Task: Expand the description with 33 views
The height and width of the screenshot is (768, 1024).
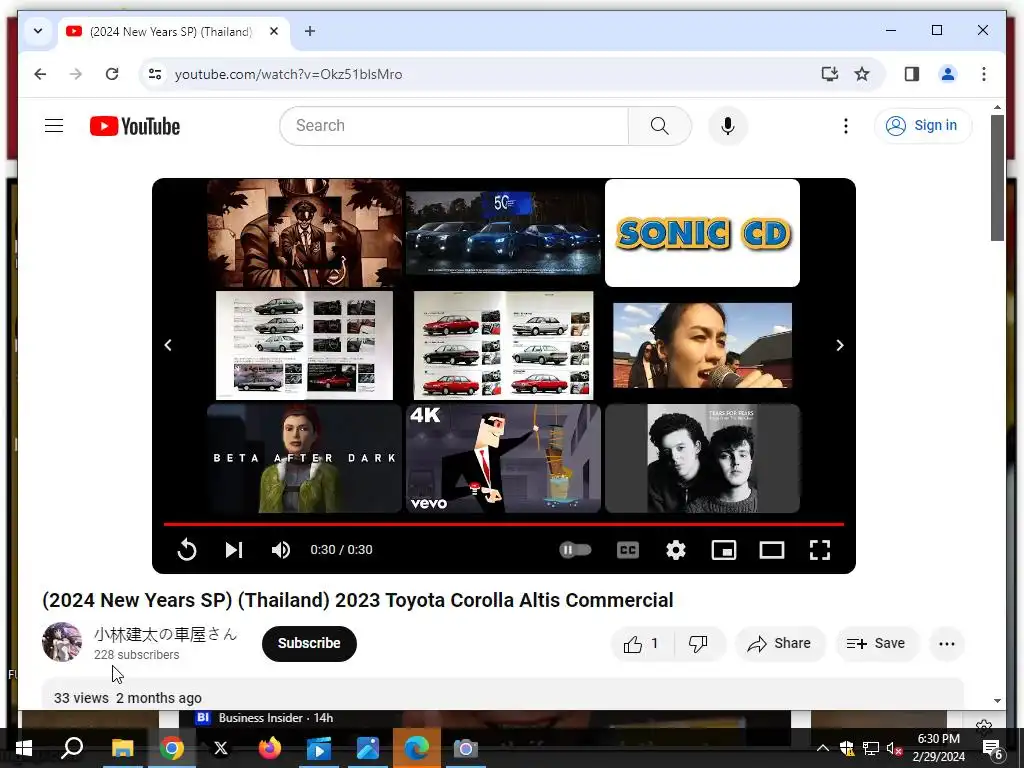Action: 503,694
